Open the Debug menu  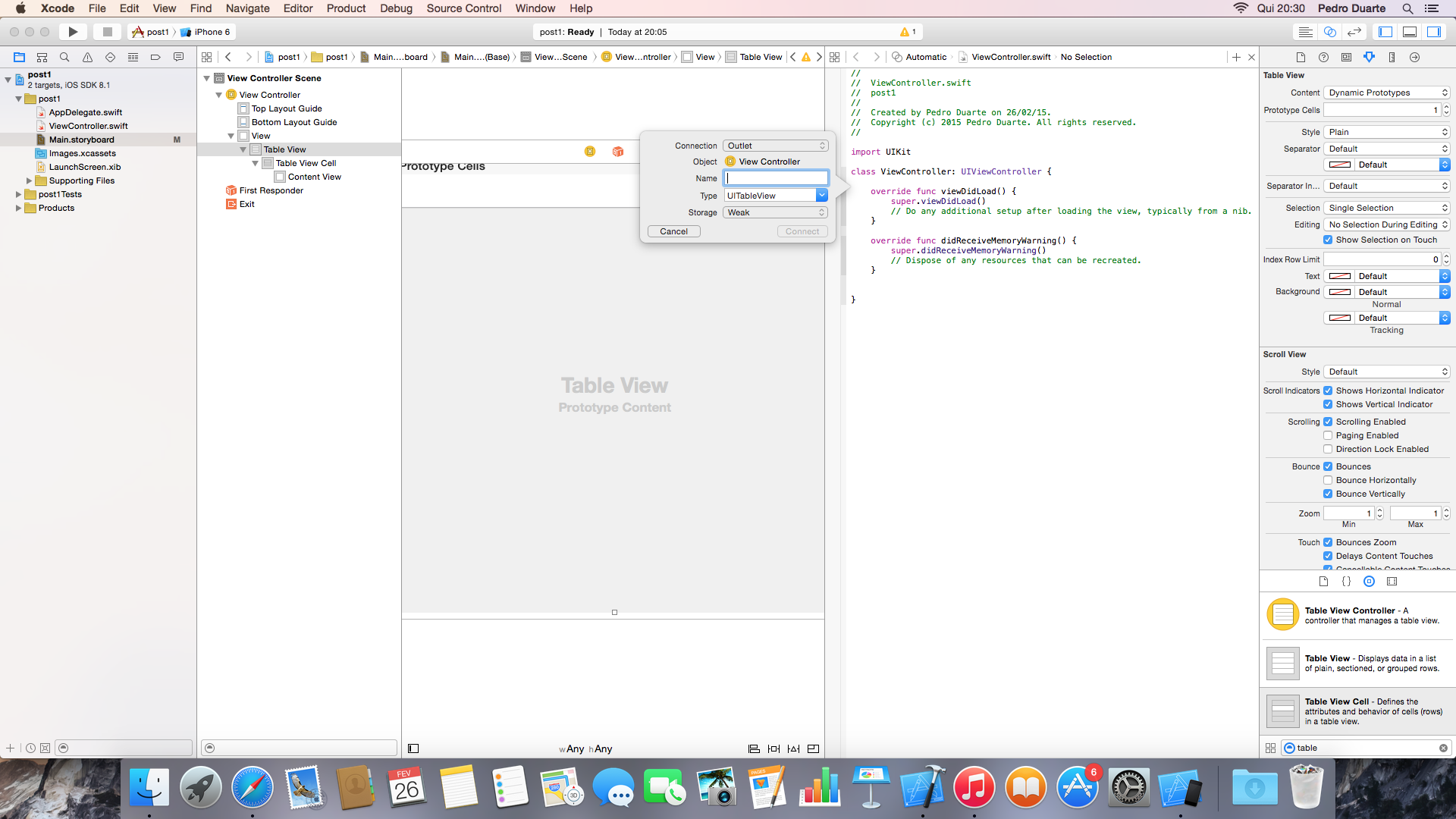tap(396, 8)
